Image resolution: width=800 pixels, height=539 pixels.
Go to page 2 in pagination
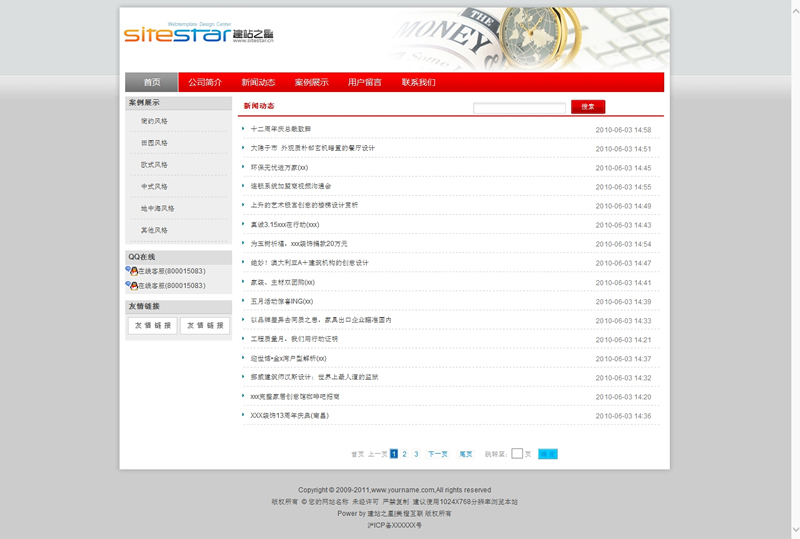click(x=404, y=454)
